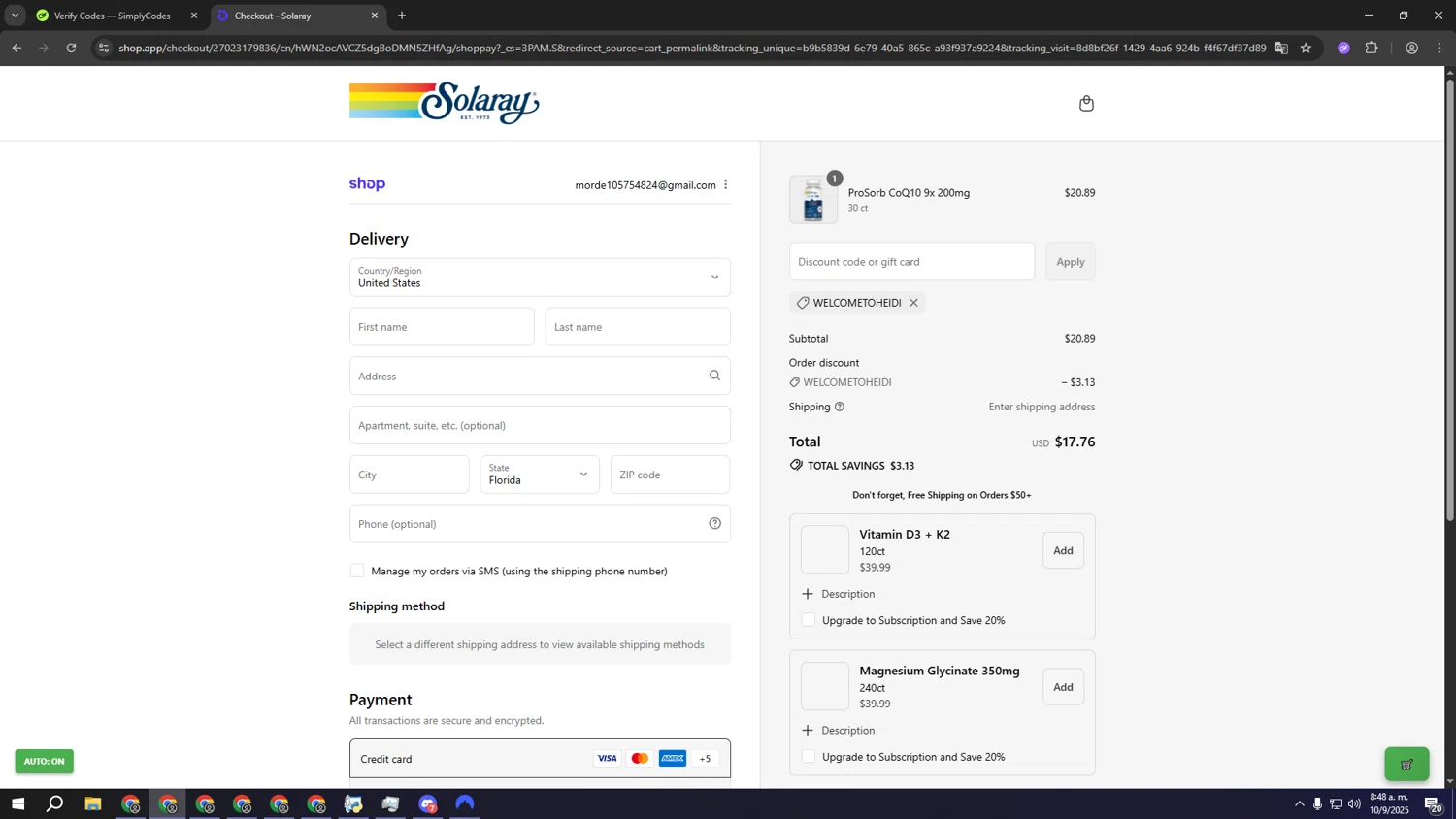Remove the WELCOMETOHEIDI discount code
The width and height of the screenshot is (1456, 819).
(x=913, y=303)
